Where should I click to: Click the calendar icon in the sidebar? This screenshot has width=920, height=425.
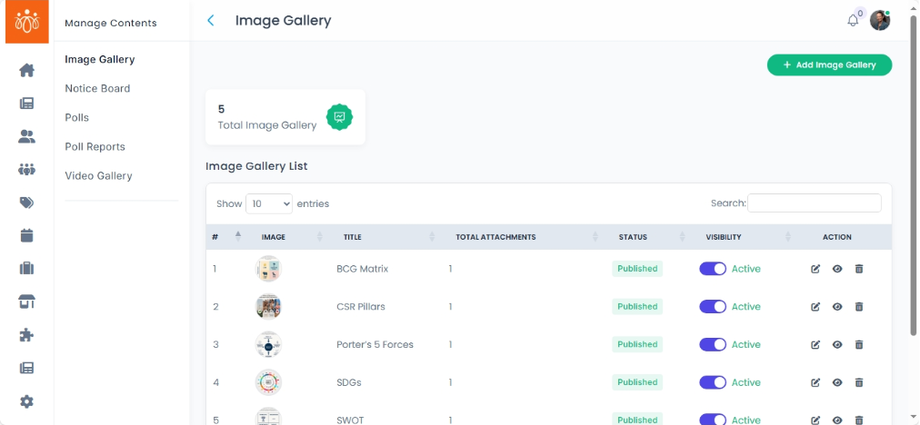pyautogui.click(x=27, y=236)
